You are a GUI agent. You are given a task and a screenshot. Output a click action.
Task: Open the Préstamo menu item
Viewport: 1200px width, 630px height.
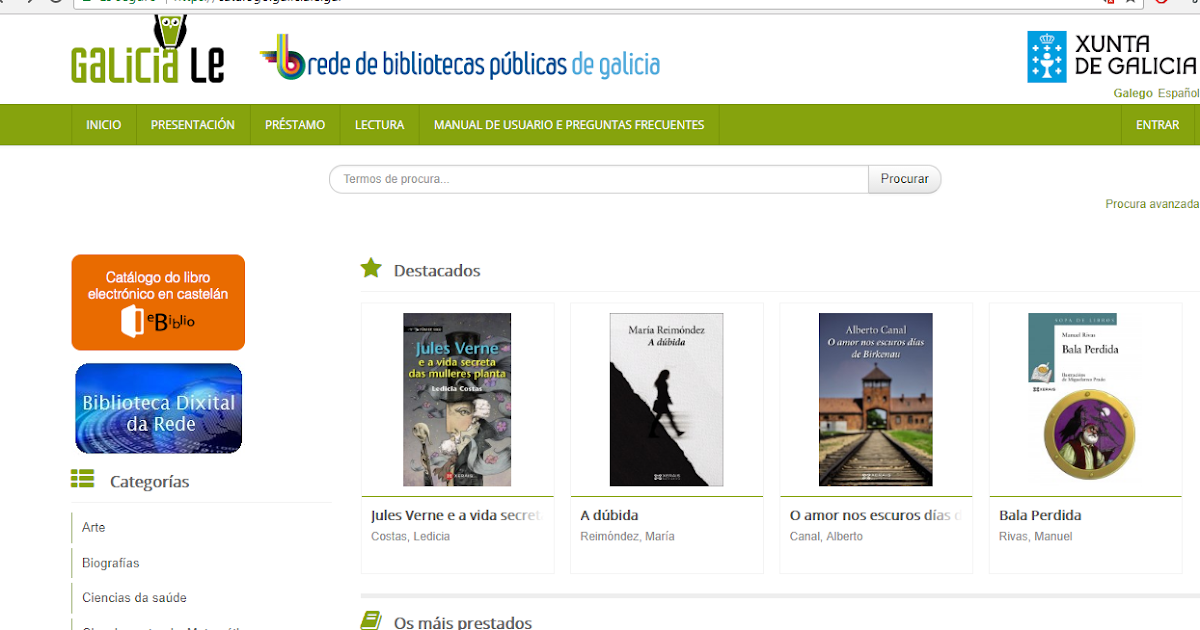point(295,125)
